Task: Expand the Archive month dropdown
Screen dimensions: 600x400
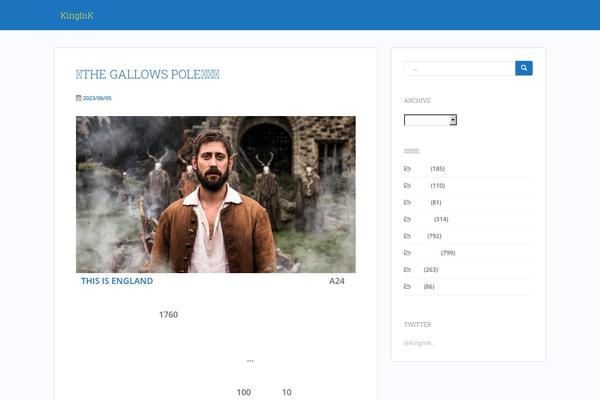Action: [x=430, y=120]
